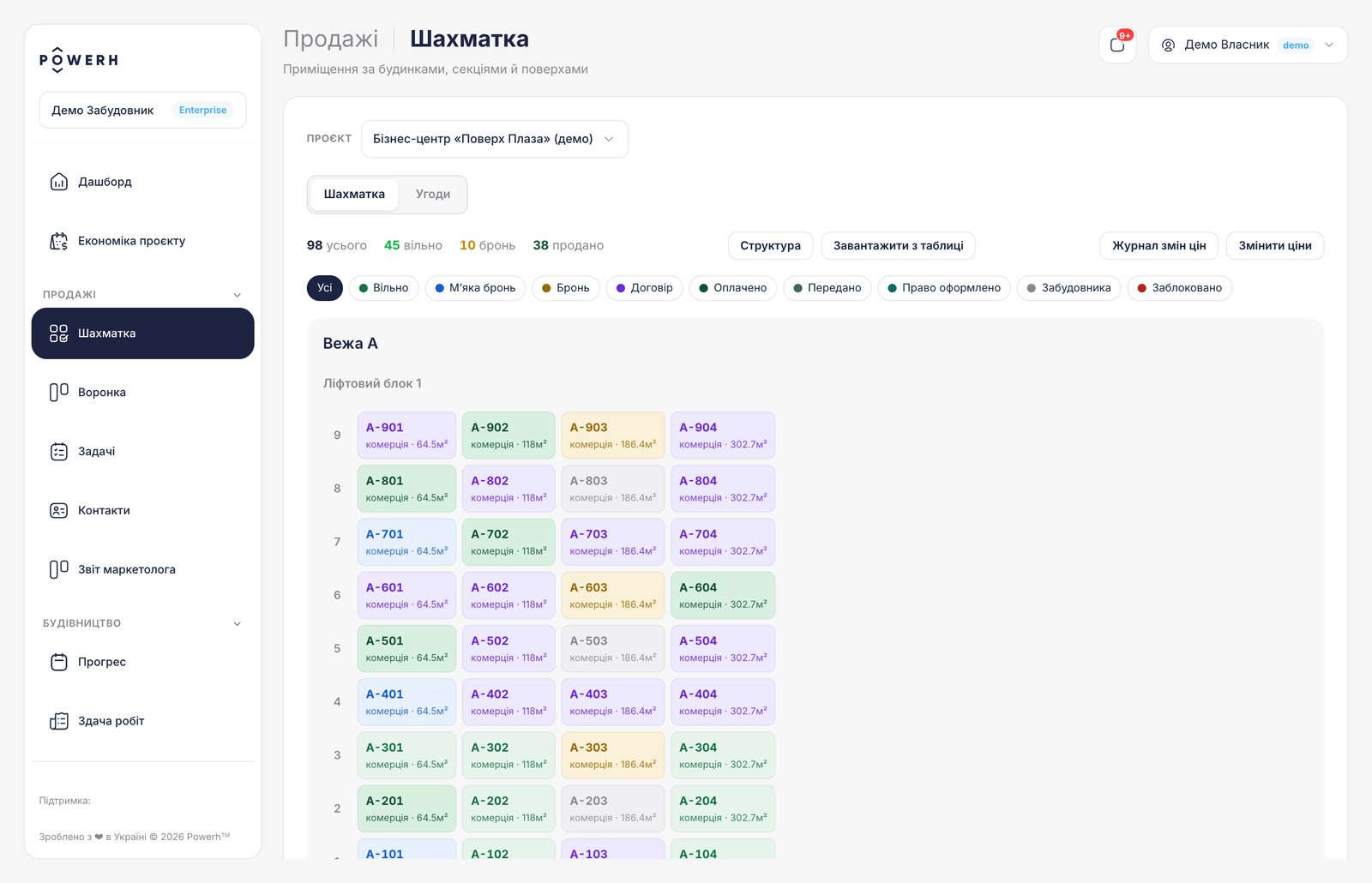Enable the Оплачено filter chip

point(733,288)
